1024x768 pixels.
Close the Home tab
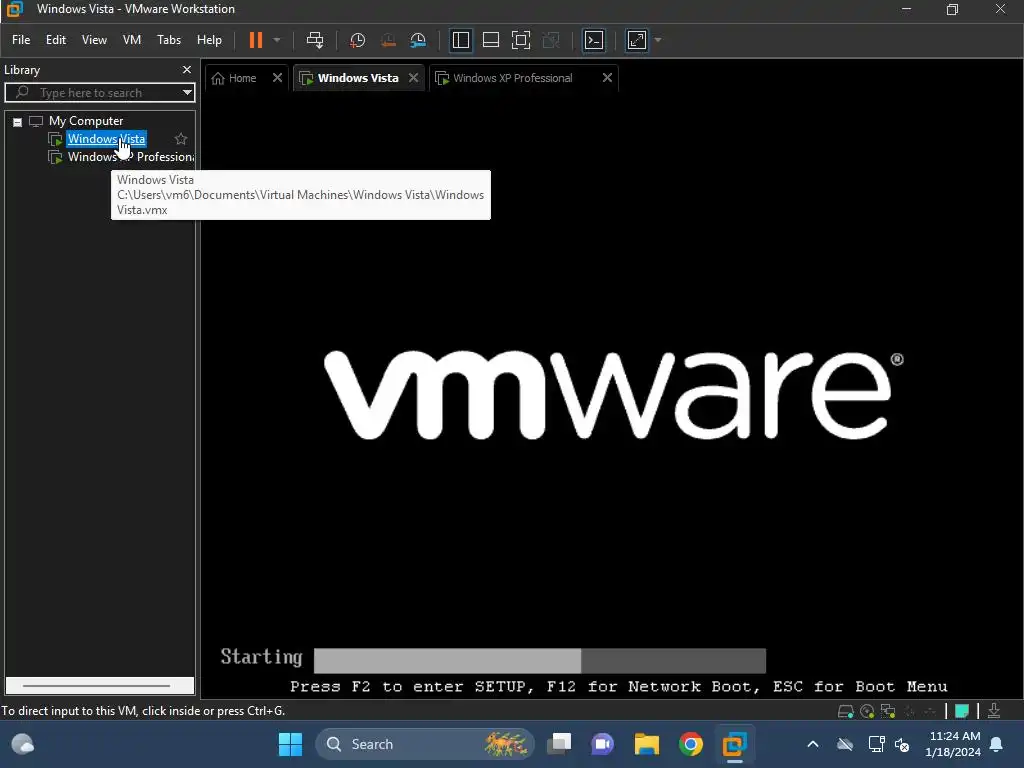click(x=277, y=78)
